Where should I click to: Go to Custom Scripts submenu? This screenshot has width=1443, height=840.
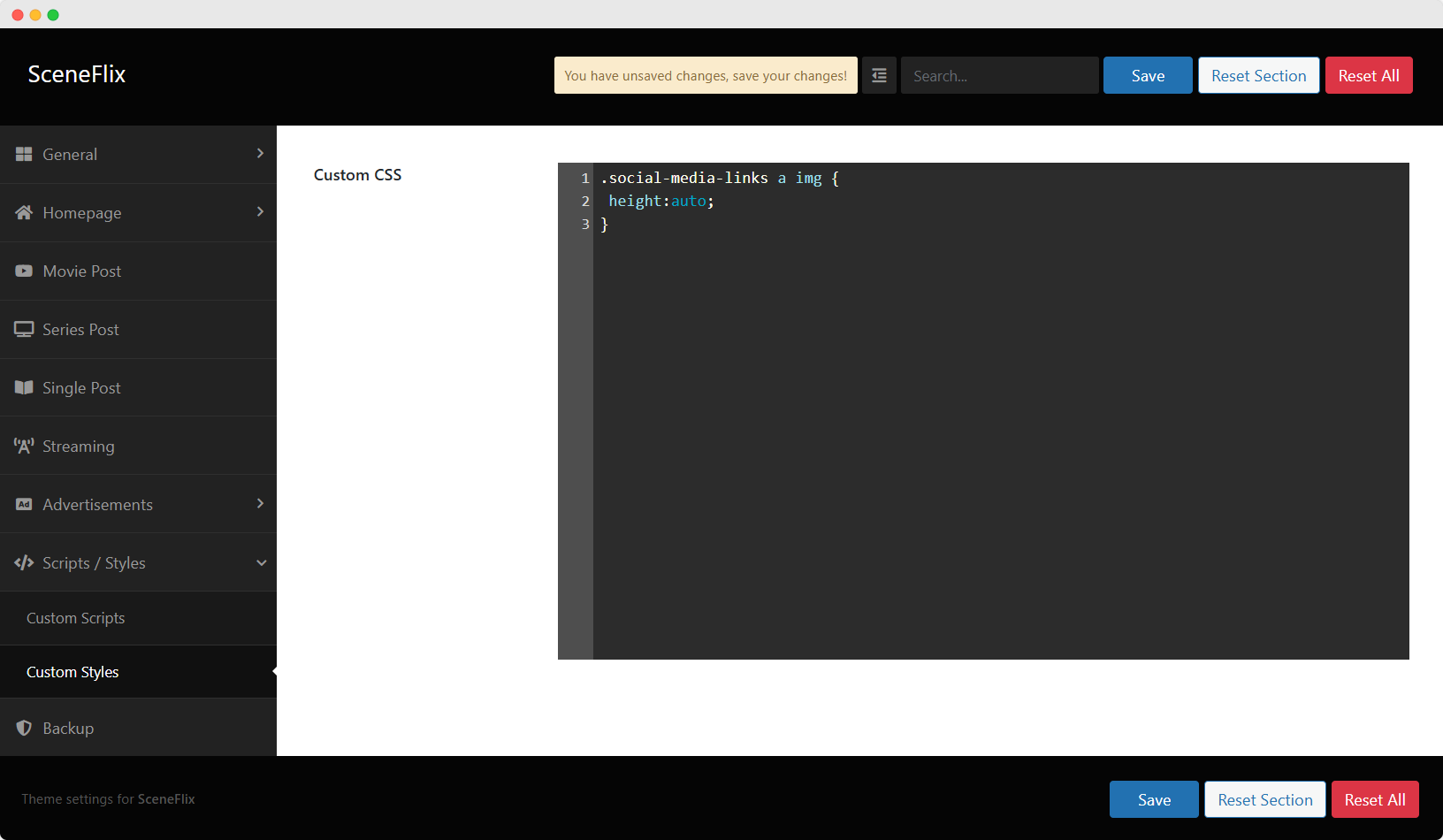(x=138, y=618)
